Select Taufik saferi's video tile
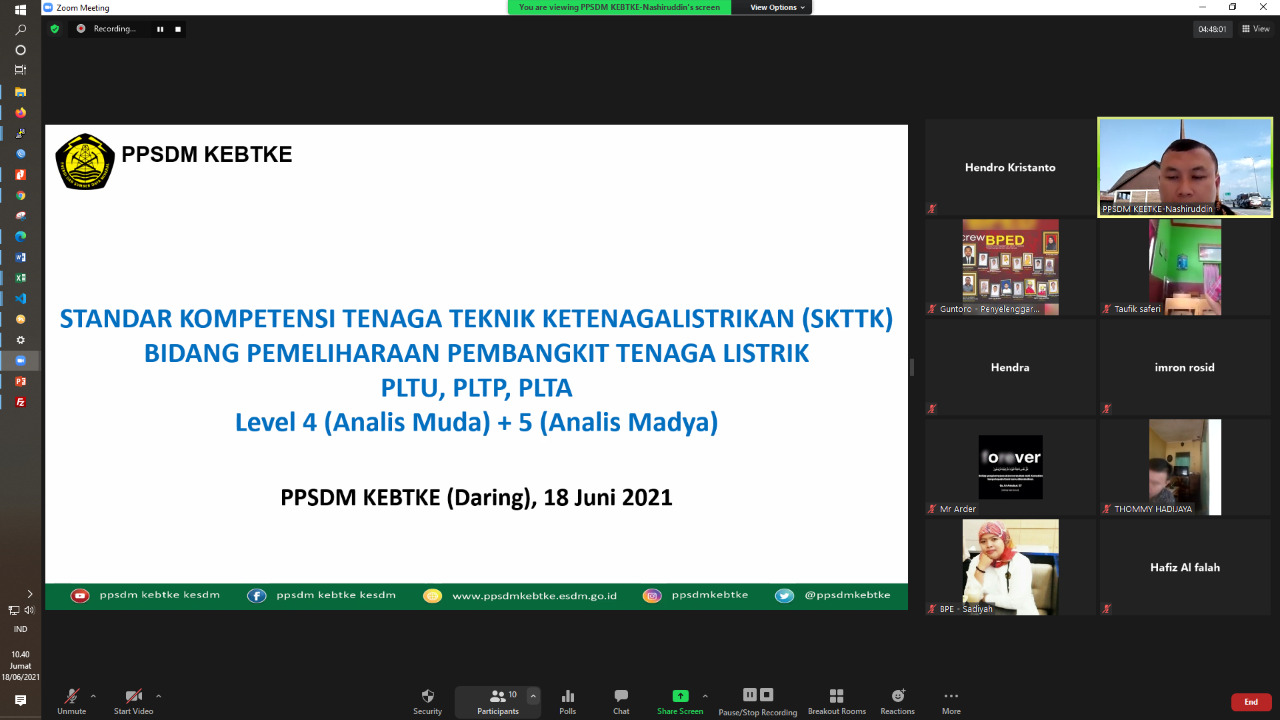The height and width of the screenshot is (720, 1280). 1185,267
